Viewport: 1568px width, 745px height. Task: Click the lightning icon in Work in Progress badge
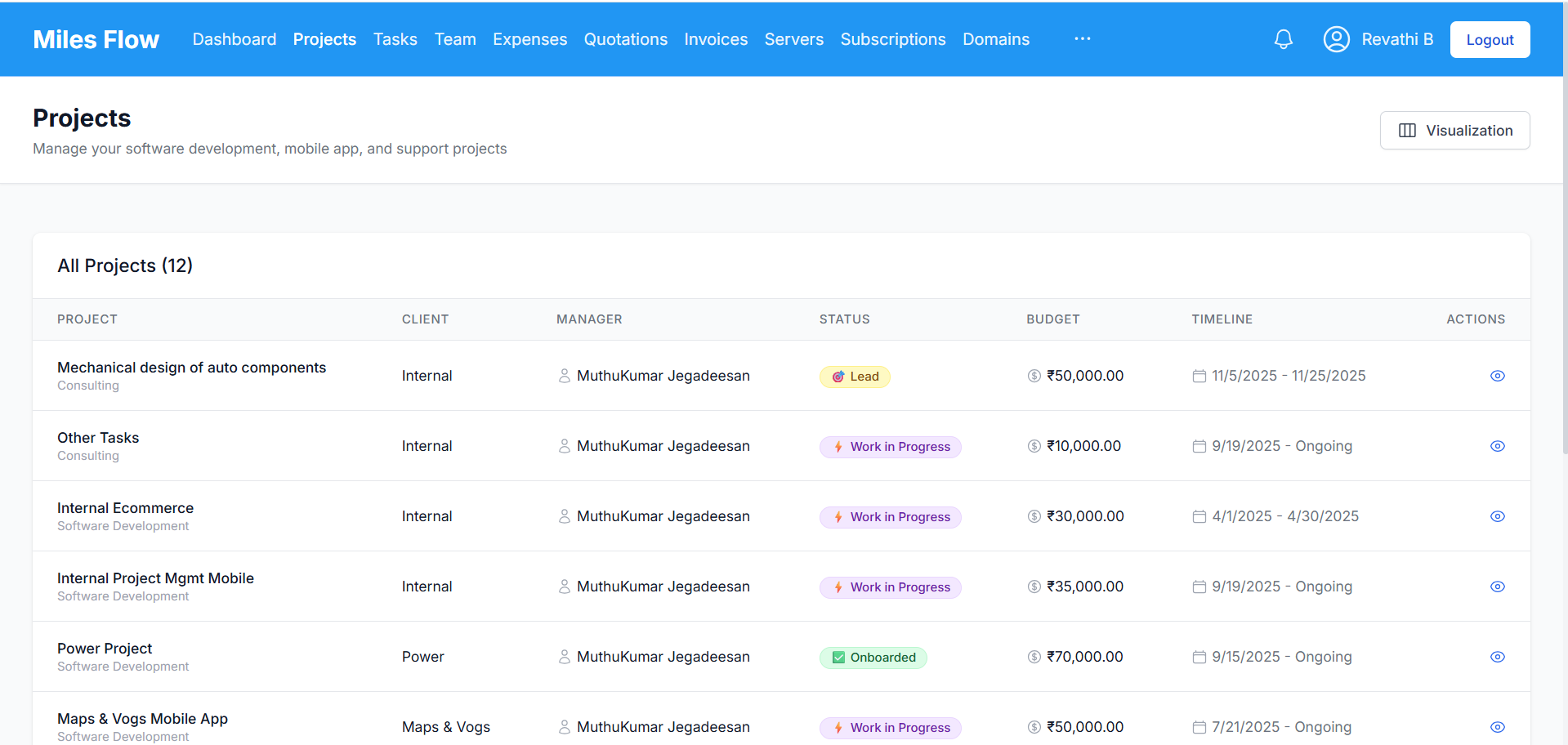tap(838, 447)
